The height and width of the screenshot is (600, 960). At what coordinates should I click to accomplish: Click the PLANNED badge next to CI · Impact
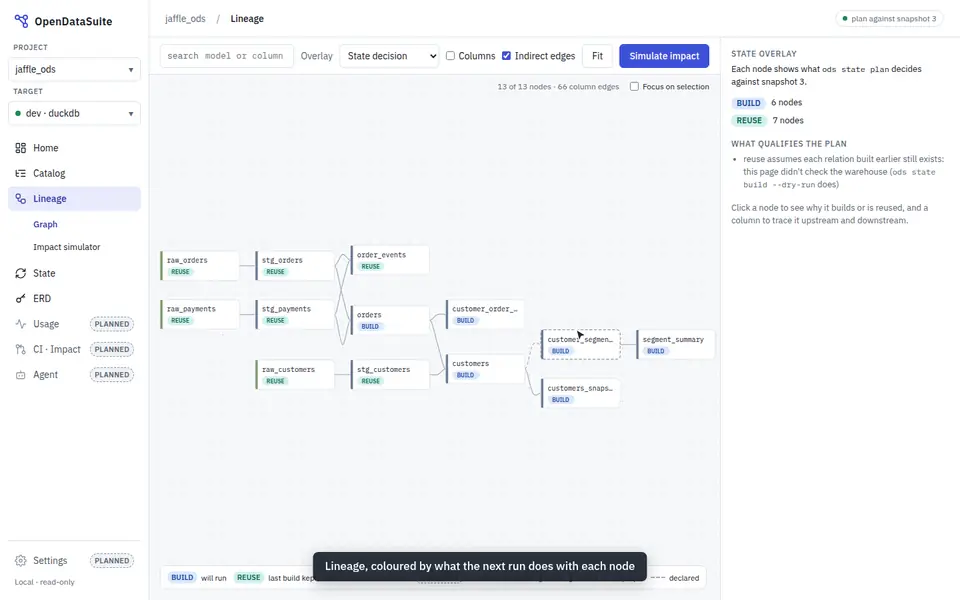pyautogui.click(x=111, y=349)
